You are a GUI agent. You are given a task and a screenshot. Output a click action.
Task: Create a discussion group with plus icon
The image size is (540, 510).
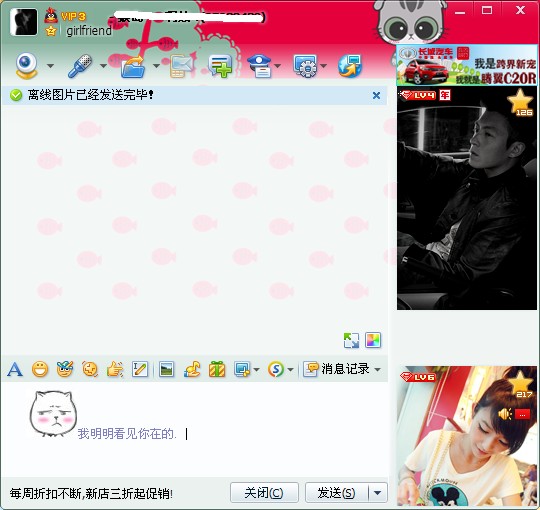click(x=220, y=66)
